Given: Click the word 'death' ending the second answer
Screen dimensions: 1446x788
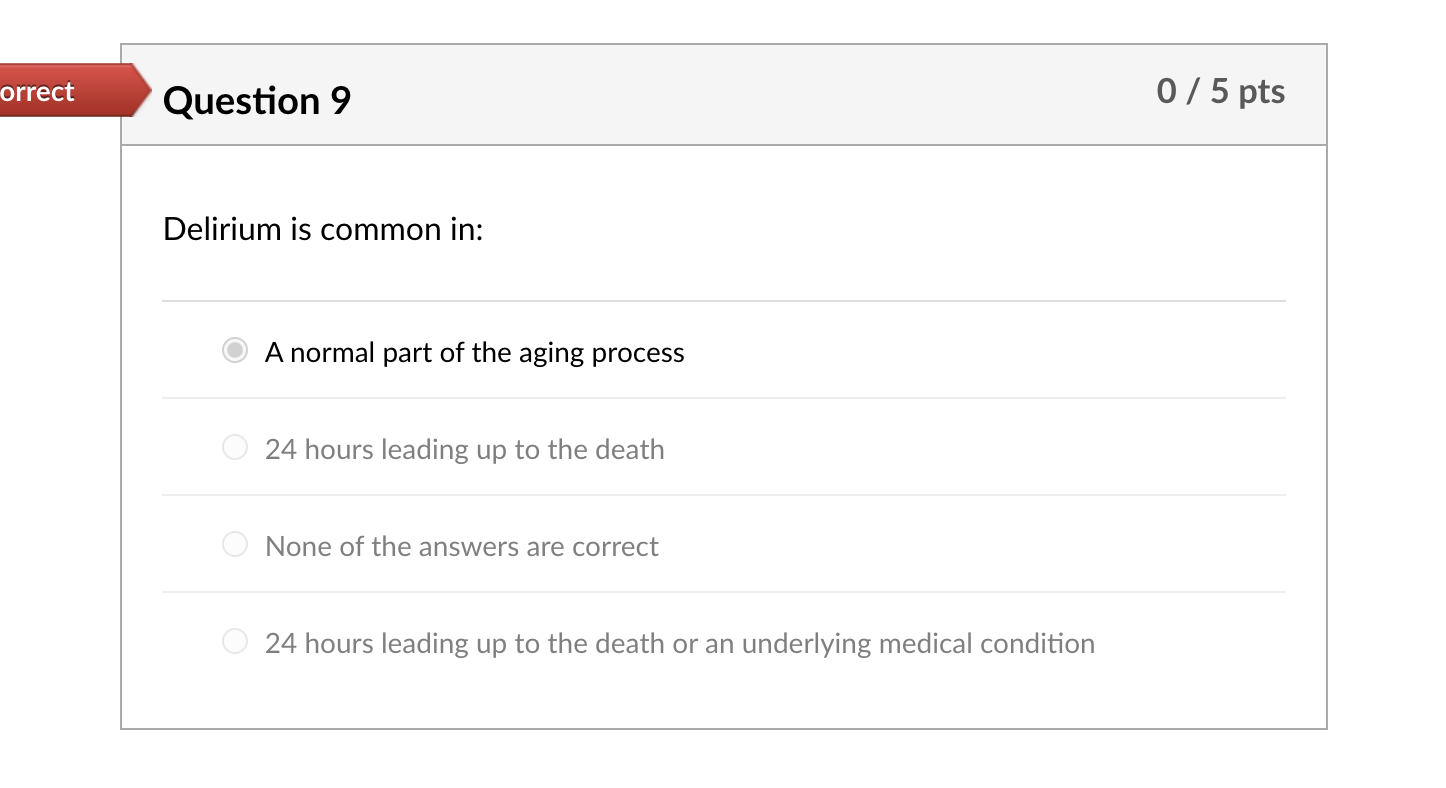Looking at the screenshot, I should pyautogui.click(x=630, y=449).
